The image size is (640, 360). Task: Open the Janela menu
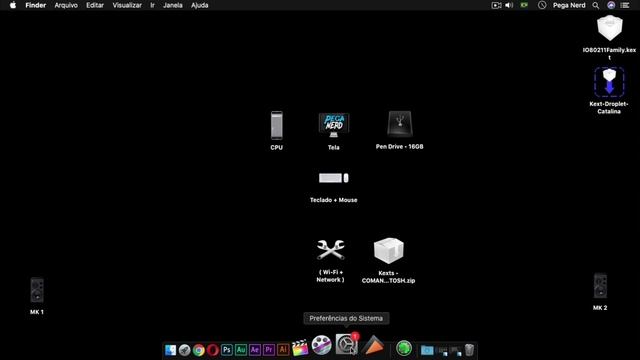[x=173, y=5]
